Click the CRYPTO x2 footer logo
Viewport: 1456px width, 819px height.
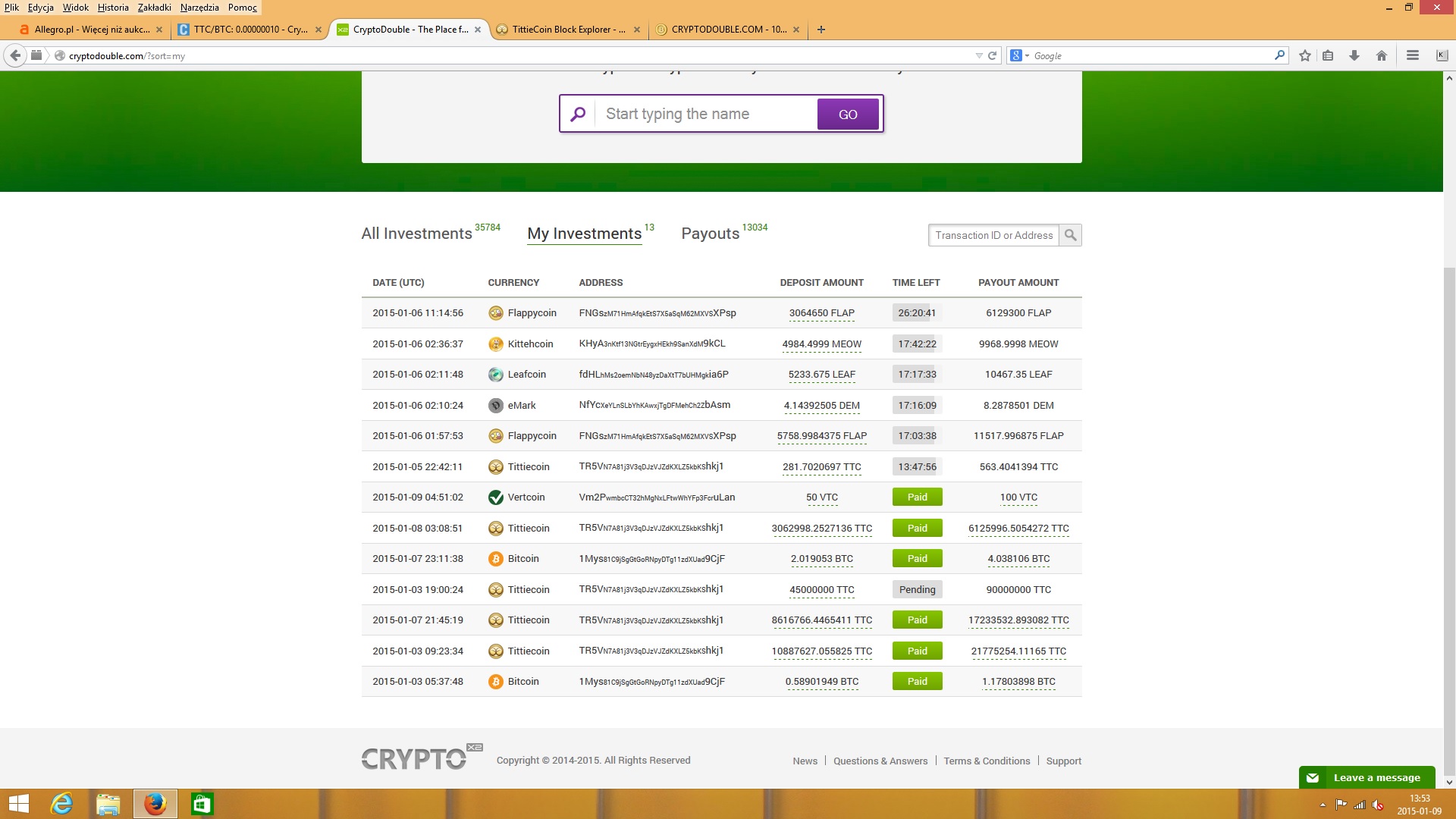(x=422, y=757)
